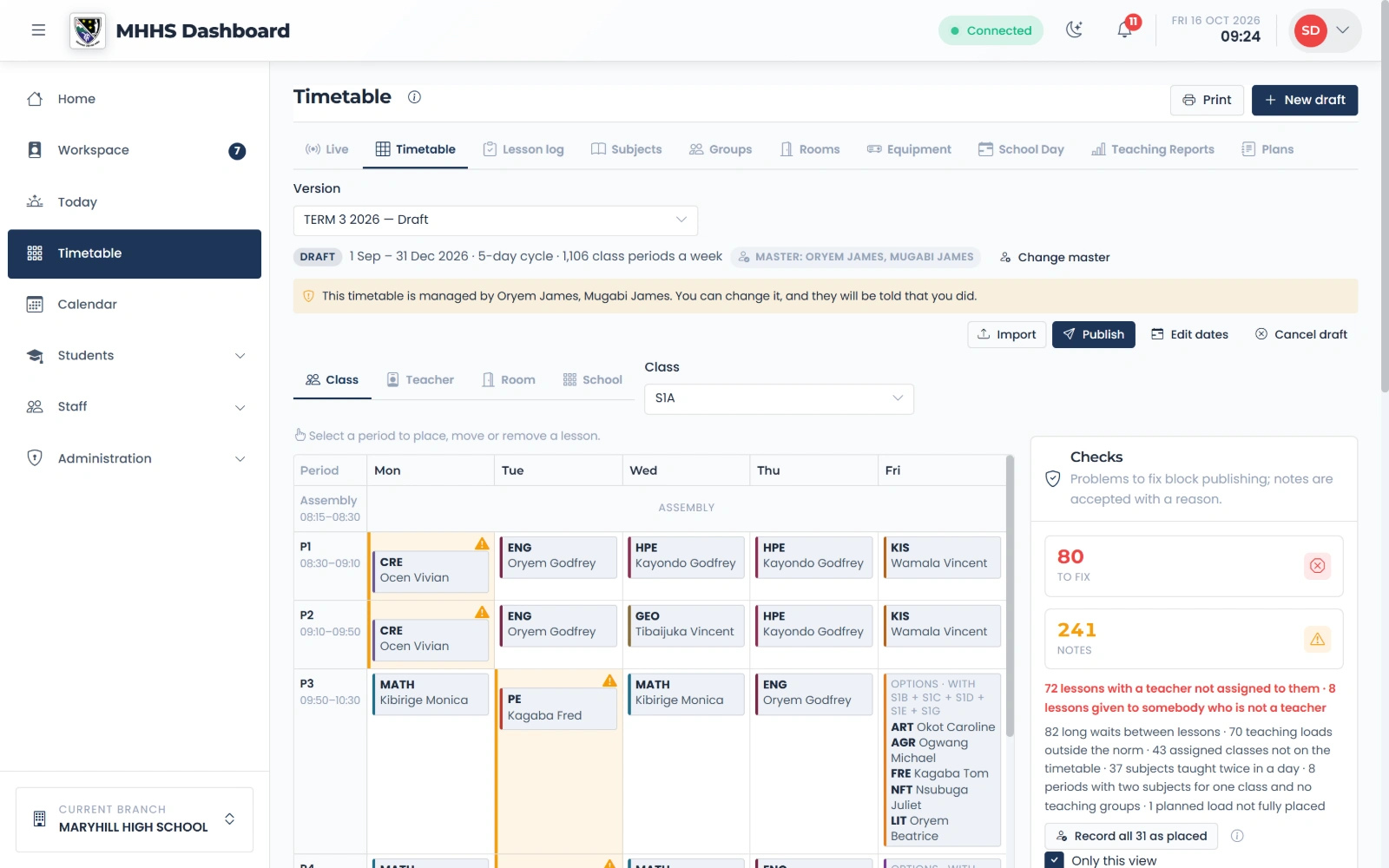Click the New draft button
This screenshot has width=1389, height=868.
click(x=1305, y=100)
